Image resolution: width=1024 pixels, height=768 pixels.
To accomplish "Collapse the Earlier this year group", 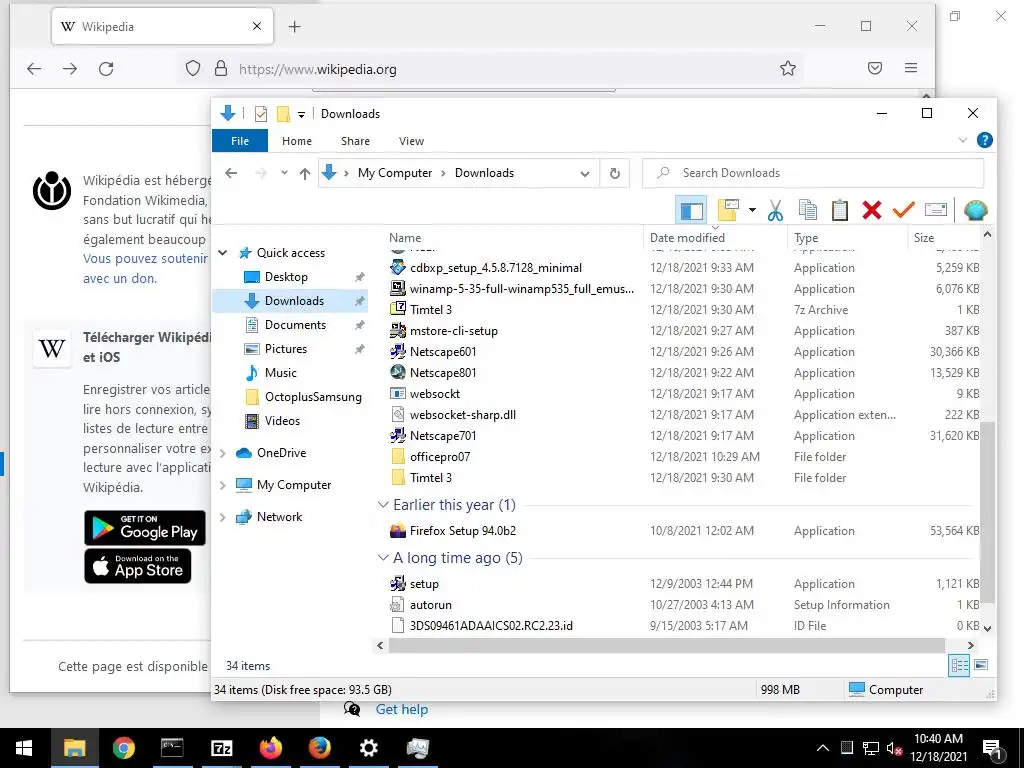I will click(383, 504).
